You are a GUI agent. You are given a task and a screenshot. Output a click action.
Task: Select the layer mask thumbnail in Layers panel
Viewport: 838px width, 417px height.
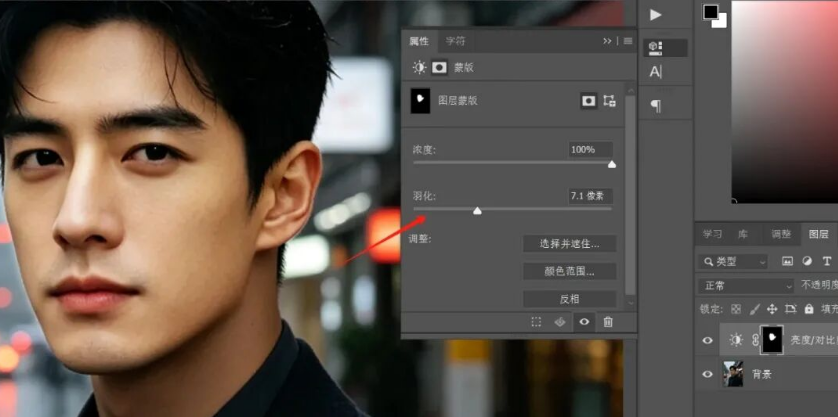point(772,339)
